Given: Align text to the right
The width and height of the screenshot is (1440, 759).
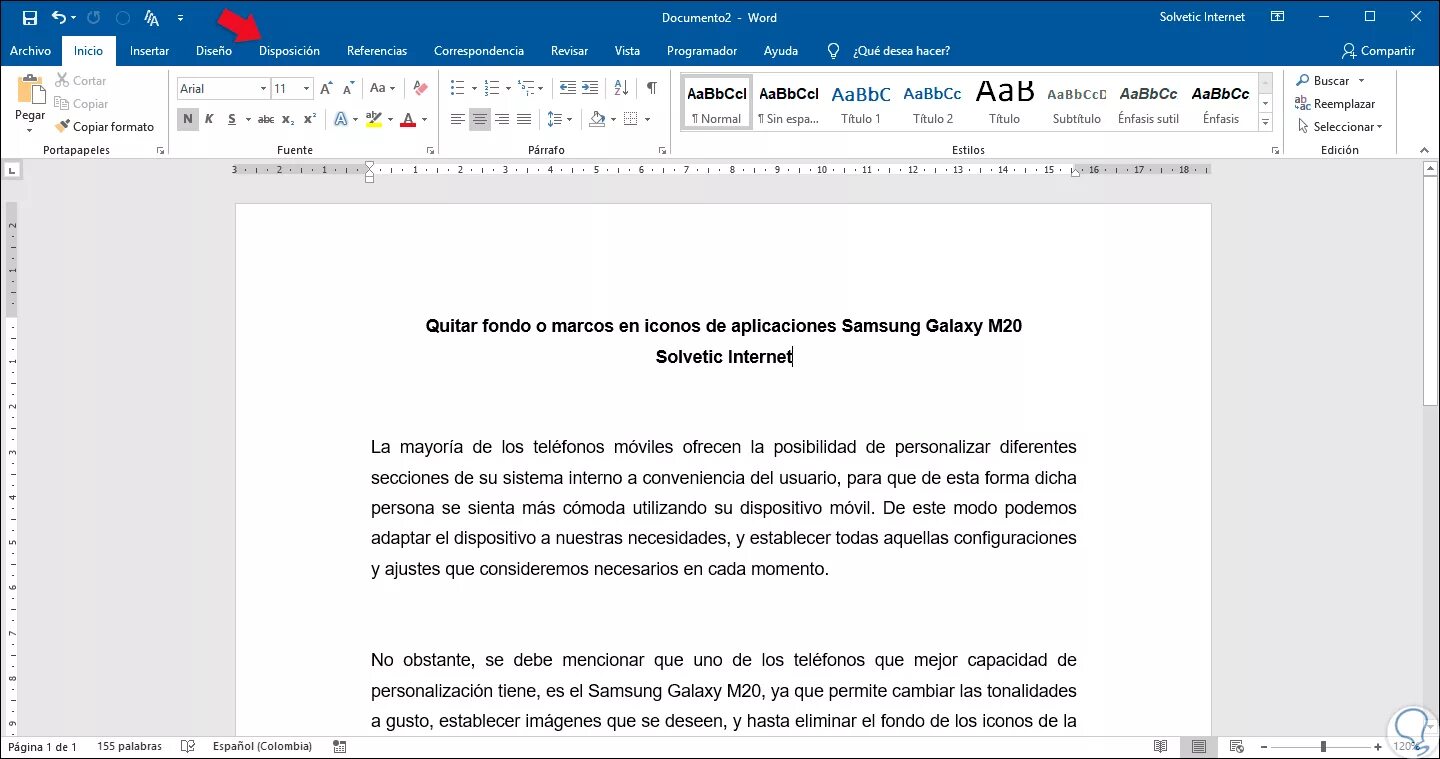Looking at the screenshot, I should click(502, 119).
